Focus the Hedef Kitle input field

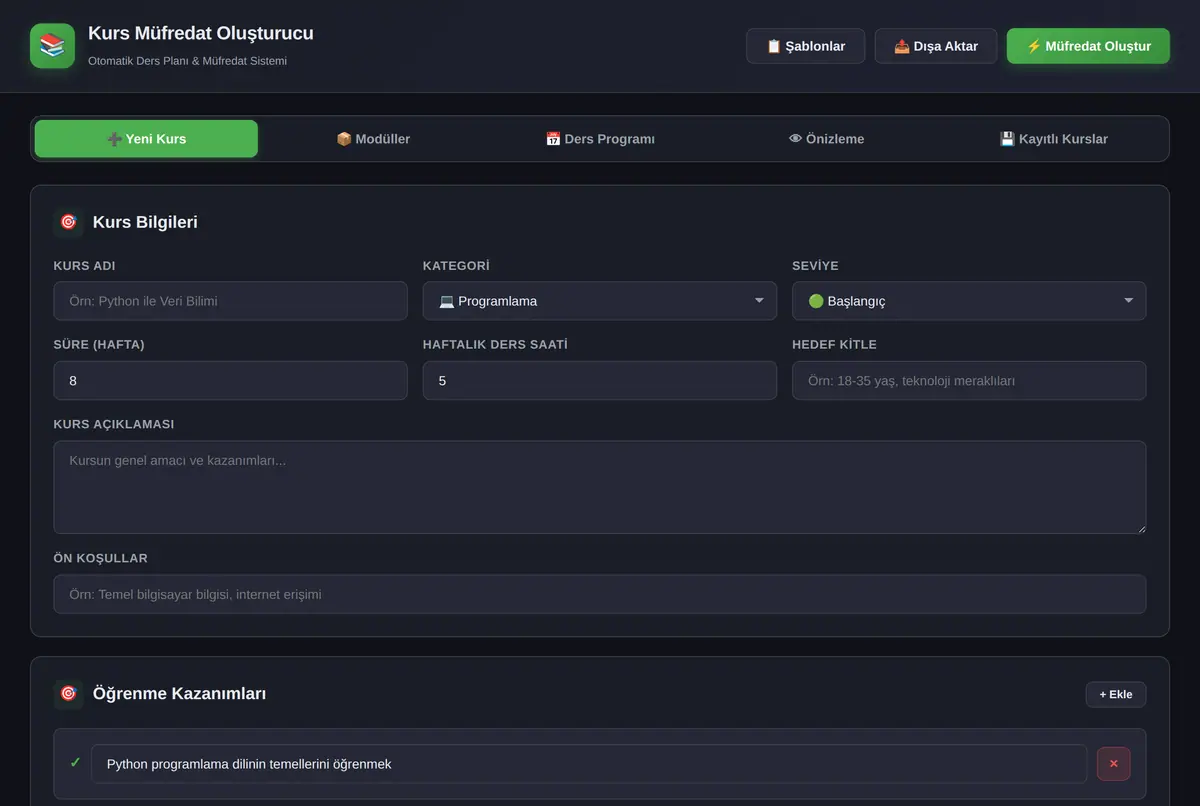pyautogui.click(x=969, y=381)
